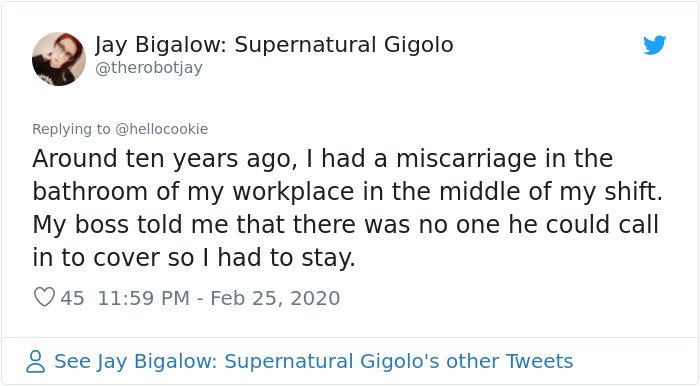
Task: See Jay Bigalow's other Tweets link
Action: click(313, 361)
